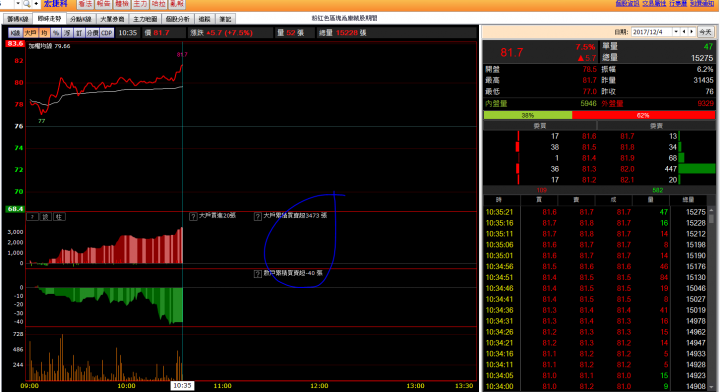The width and height of the screenshot is (720, 392).
Task: Go to the previous date with left arrow
Action: coord(684,32)
